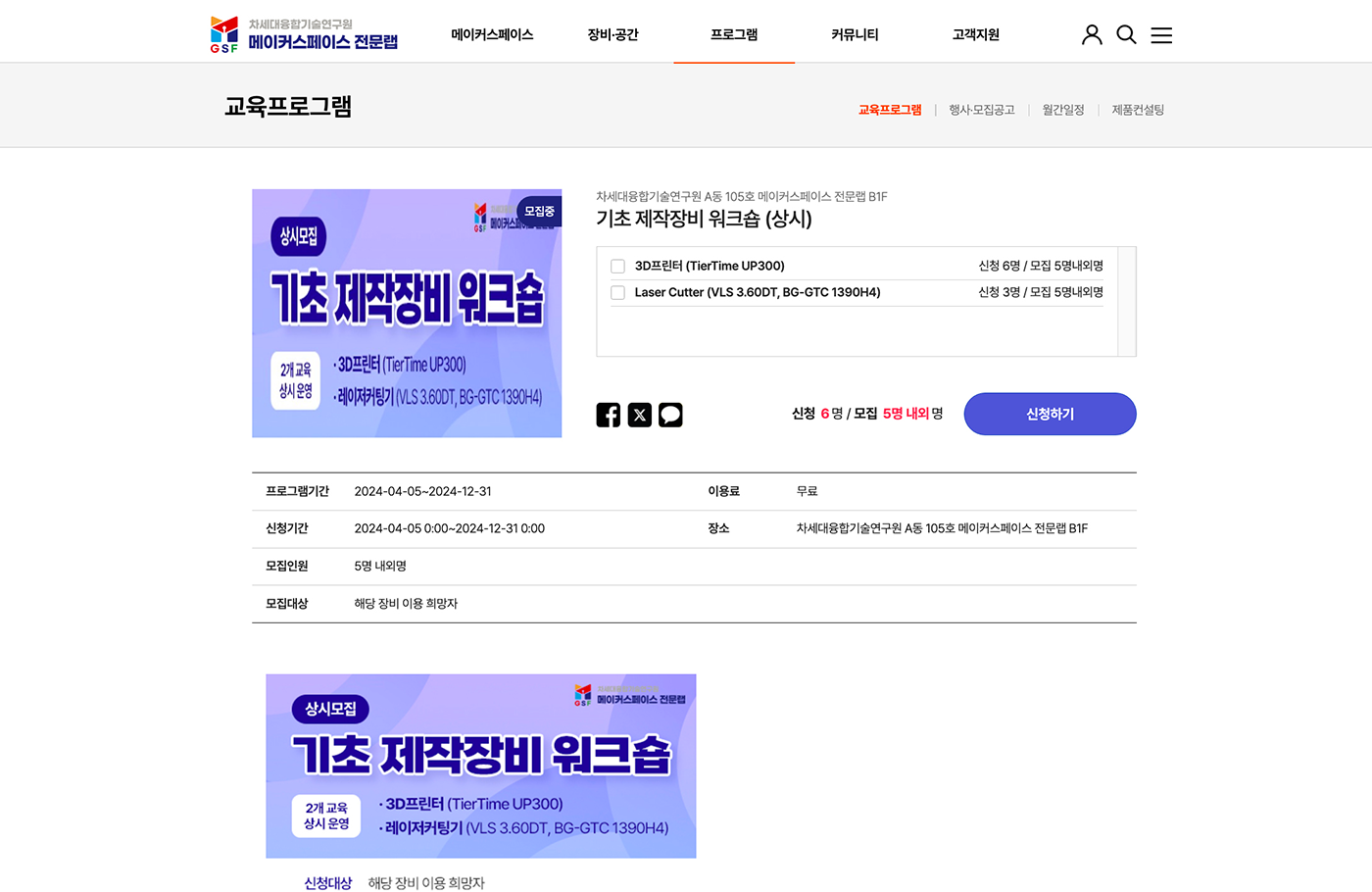The image size is (1372, 892).
Task: Share the program on Facebook
Action: click(608, 415)
